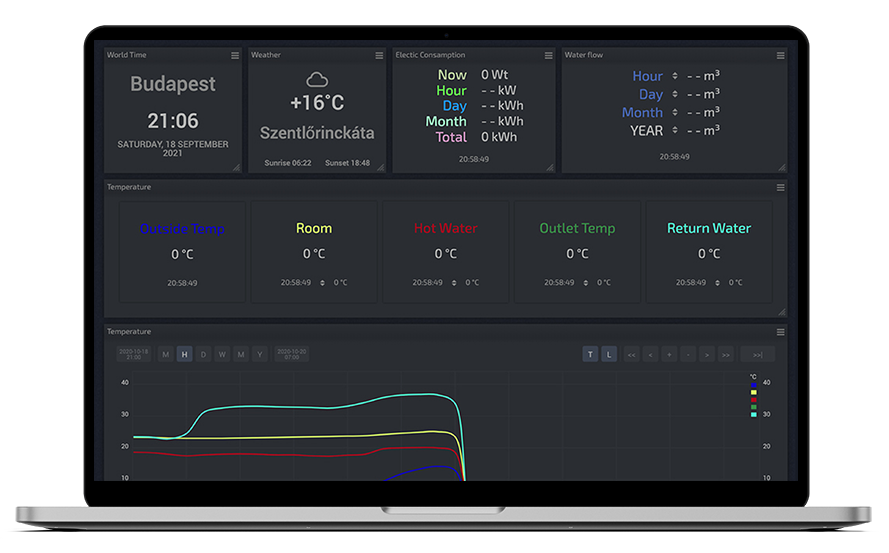Toggle the T button on chart toolbar
889x553 pixels.
(x=590, y=354)
